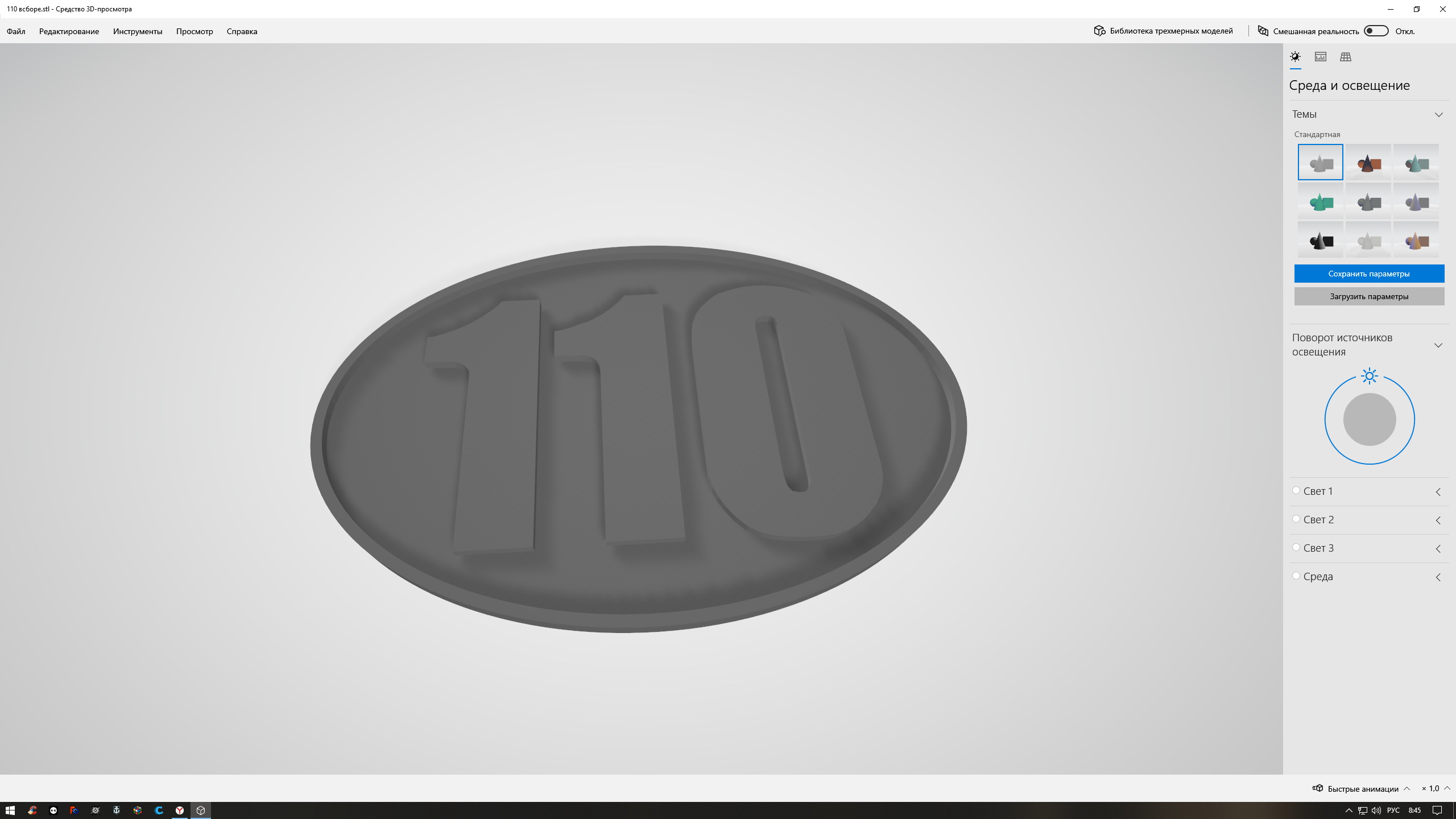Open the Grid and views panel icon
Image resolution: width=1456 pixels, height=819 pixels.
(1345, 57)
